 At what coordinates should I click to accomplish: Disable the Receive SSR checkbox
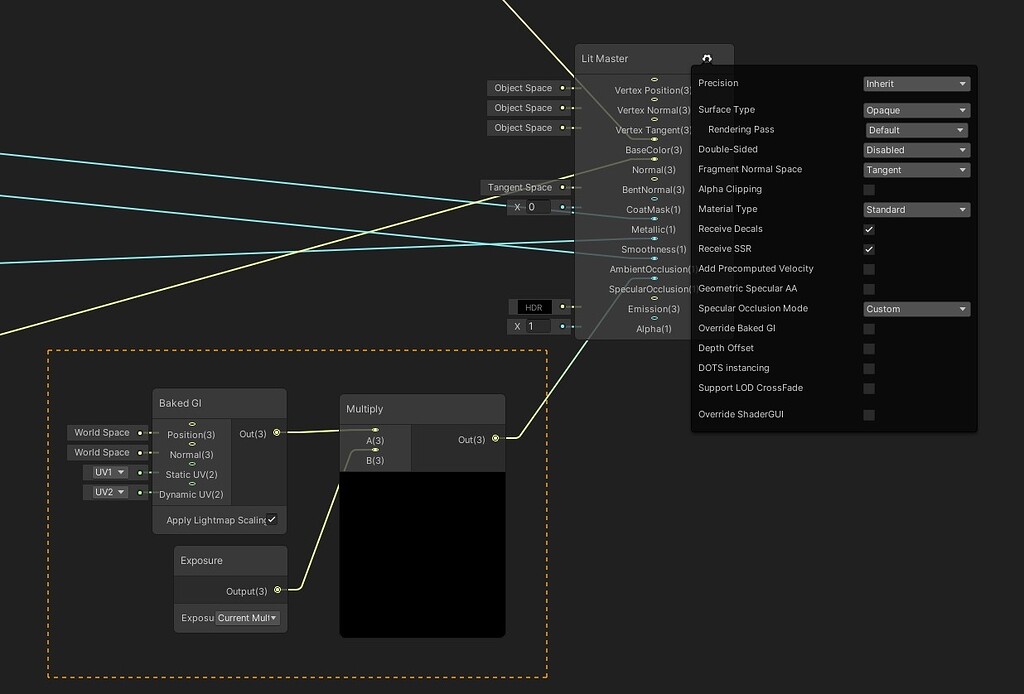[x=868, y=249]
